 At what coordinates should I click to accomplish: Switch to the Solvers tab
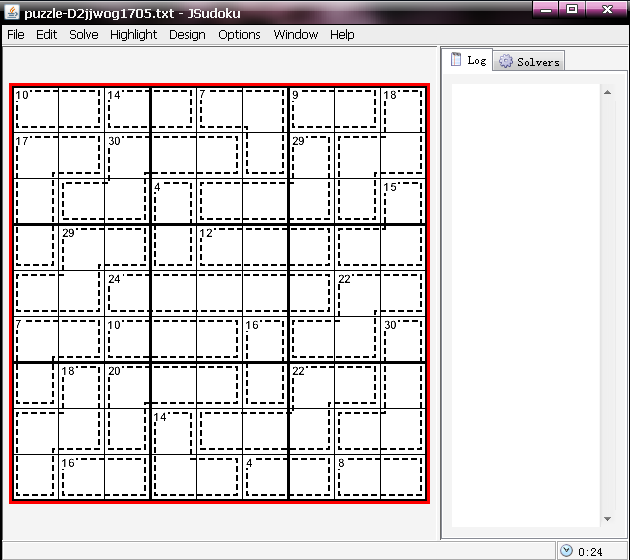529,61
